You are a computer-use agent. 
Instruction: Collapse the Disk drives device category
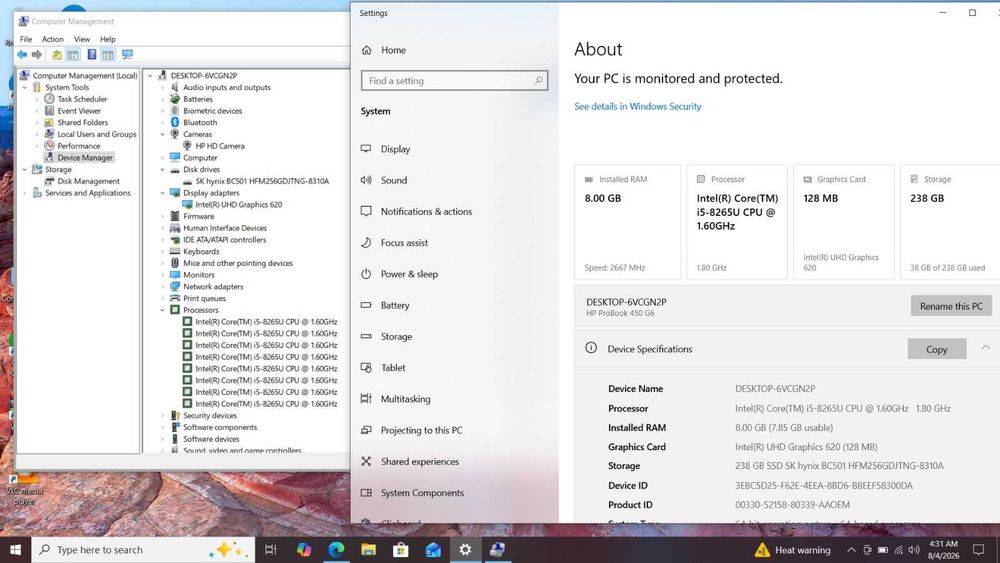pyautogui.click(x=163, y=170)
